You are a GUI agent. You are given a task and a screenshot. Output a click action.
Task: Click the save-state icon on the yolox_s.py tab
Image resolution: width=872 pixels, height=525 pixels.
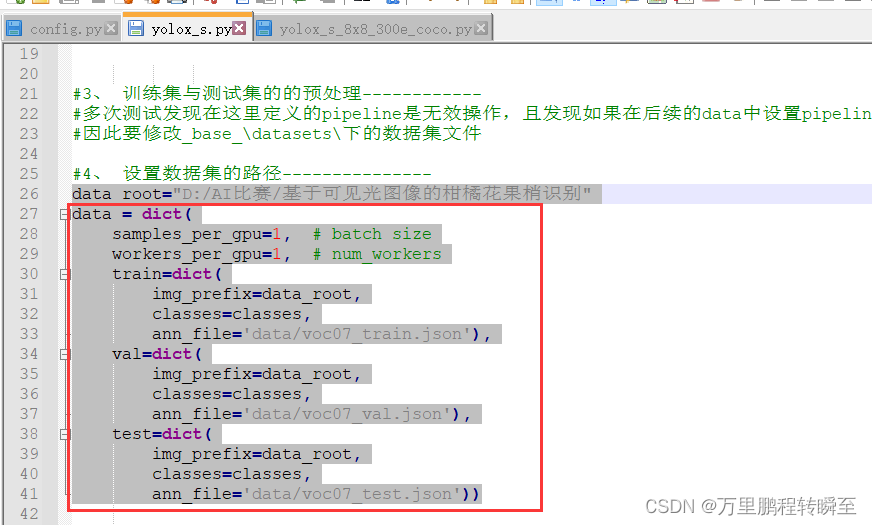coord(136,28)
